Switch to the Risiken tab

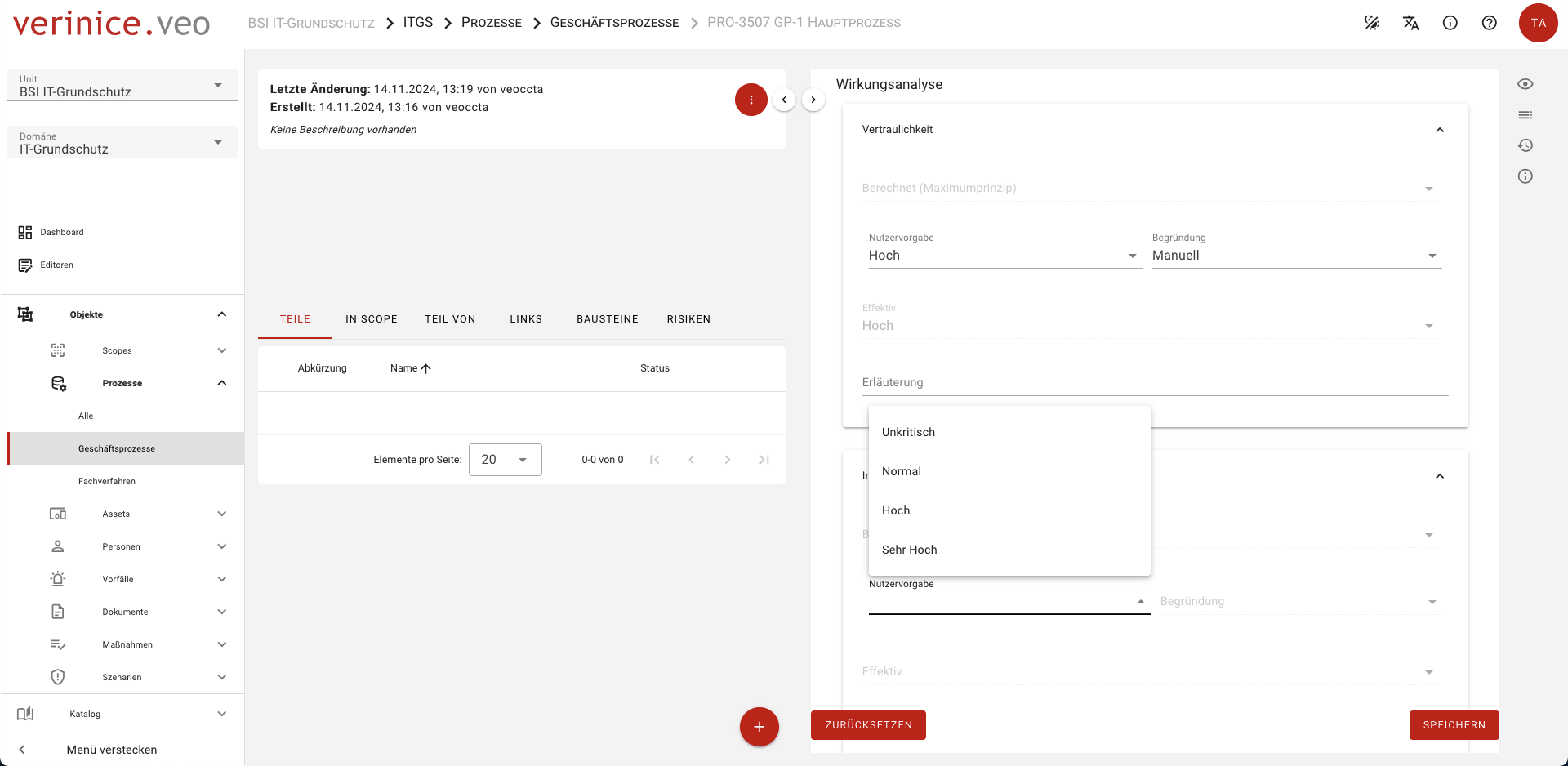[688, 319]
